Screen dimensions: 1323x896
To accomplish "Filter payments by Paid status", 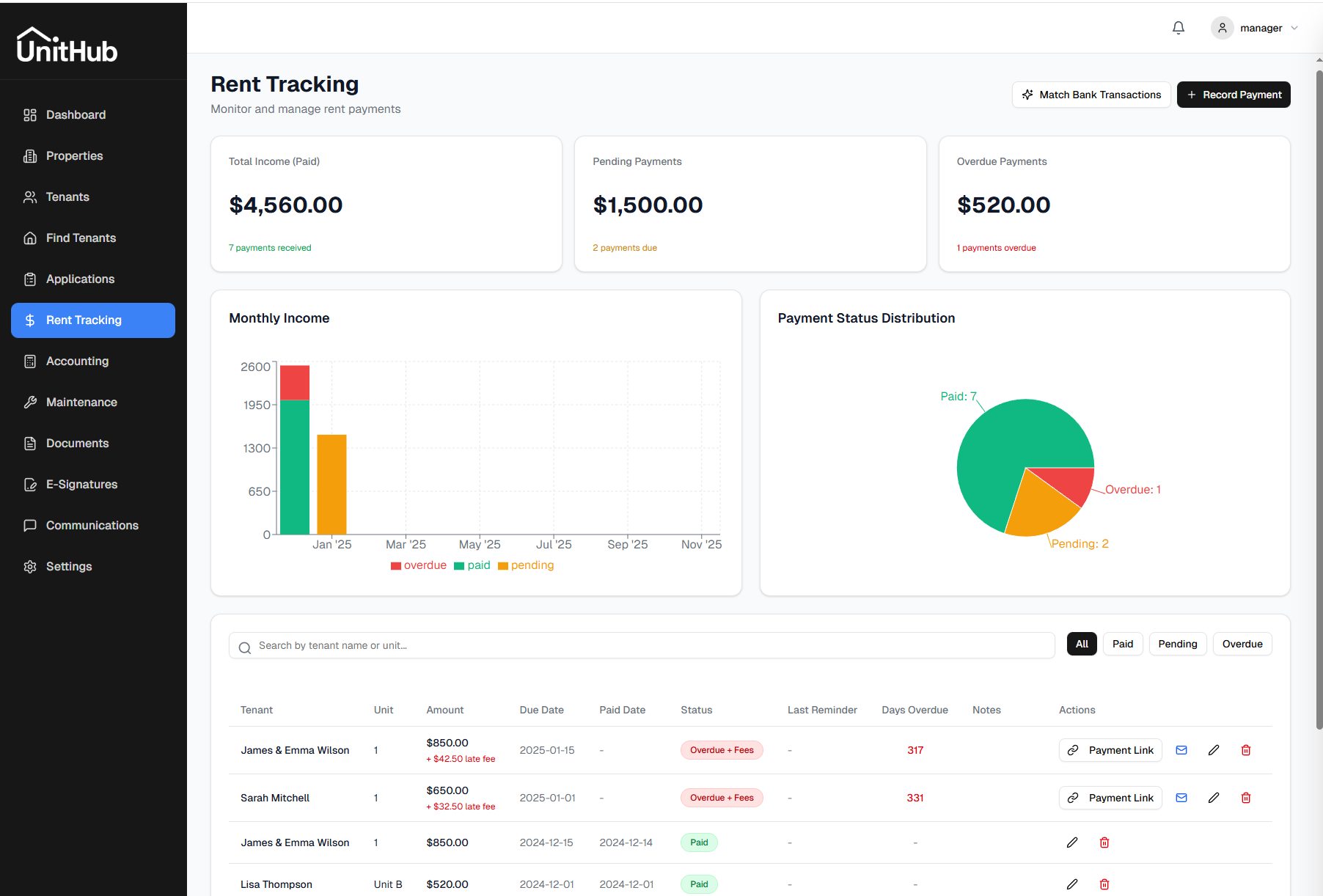I will coord(1122,644).
